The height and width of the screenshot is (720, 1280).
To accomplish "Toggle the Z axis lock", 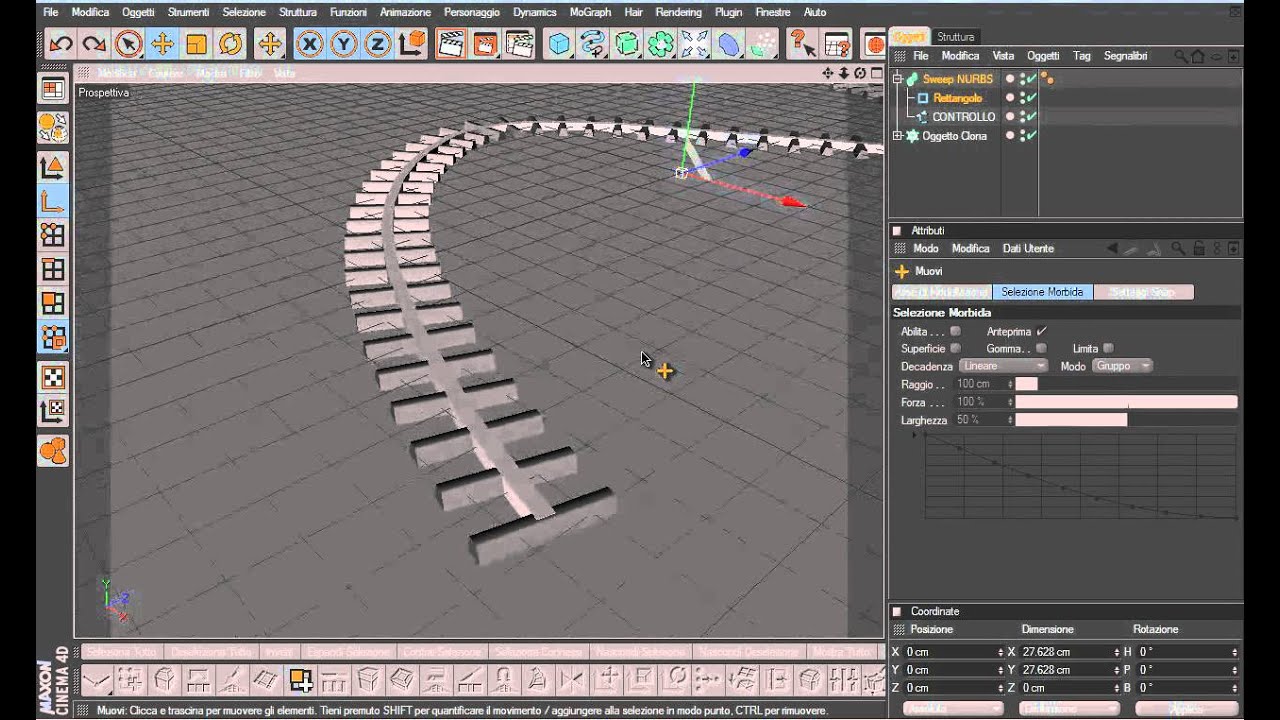I will (x=377, y=44).
